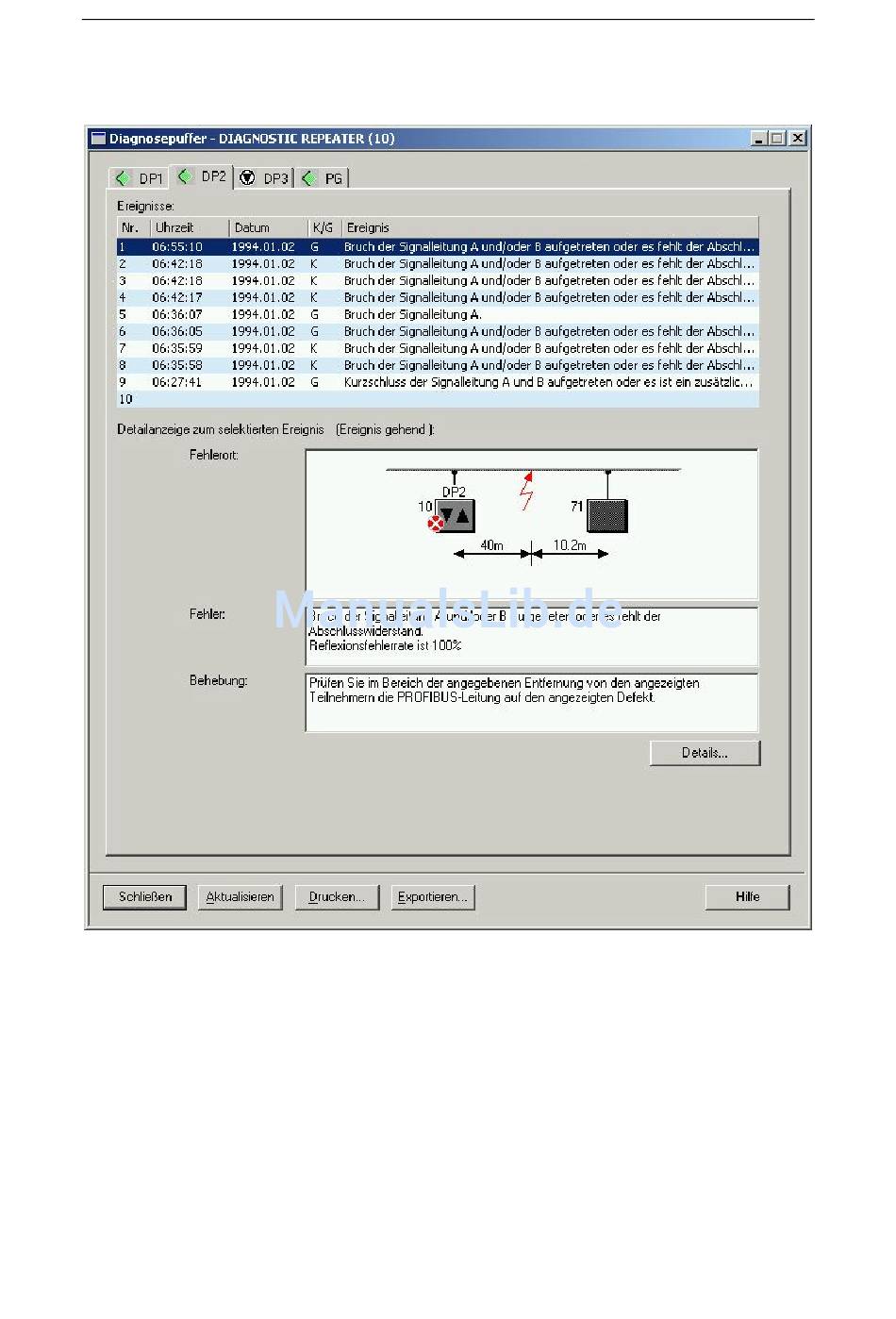Screen dimensions: 896x1319
Task: Click the black circle status icon on DP3 tab
Action: click(247, 177)
